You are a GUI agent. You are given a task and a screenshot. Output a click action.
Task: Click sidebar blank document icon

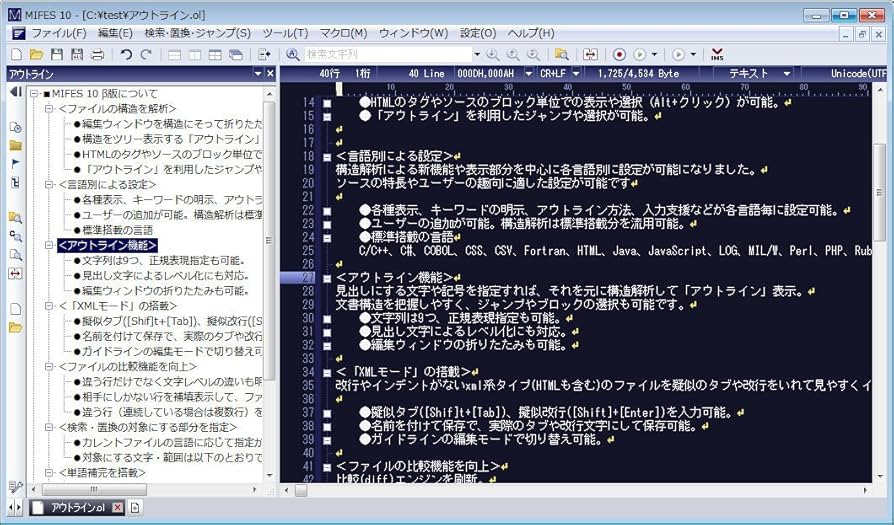[x=15, y=309]
